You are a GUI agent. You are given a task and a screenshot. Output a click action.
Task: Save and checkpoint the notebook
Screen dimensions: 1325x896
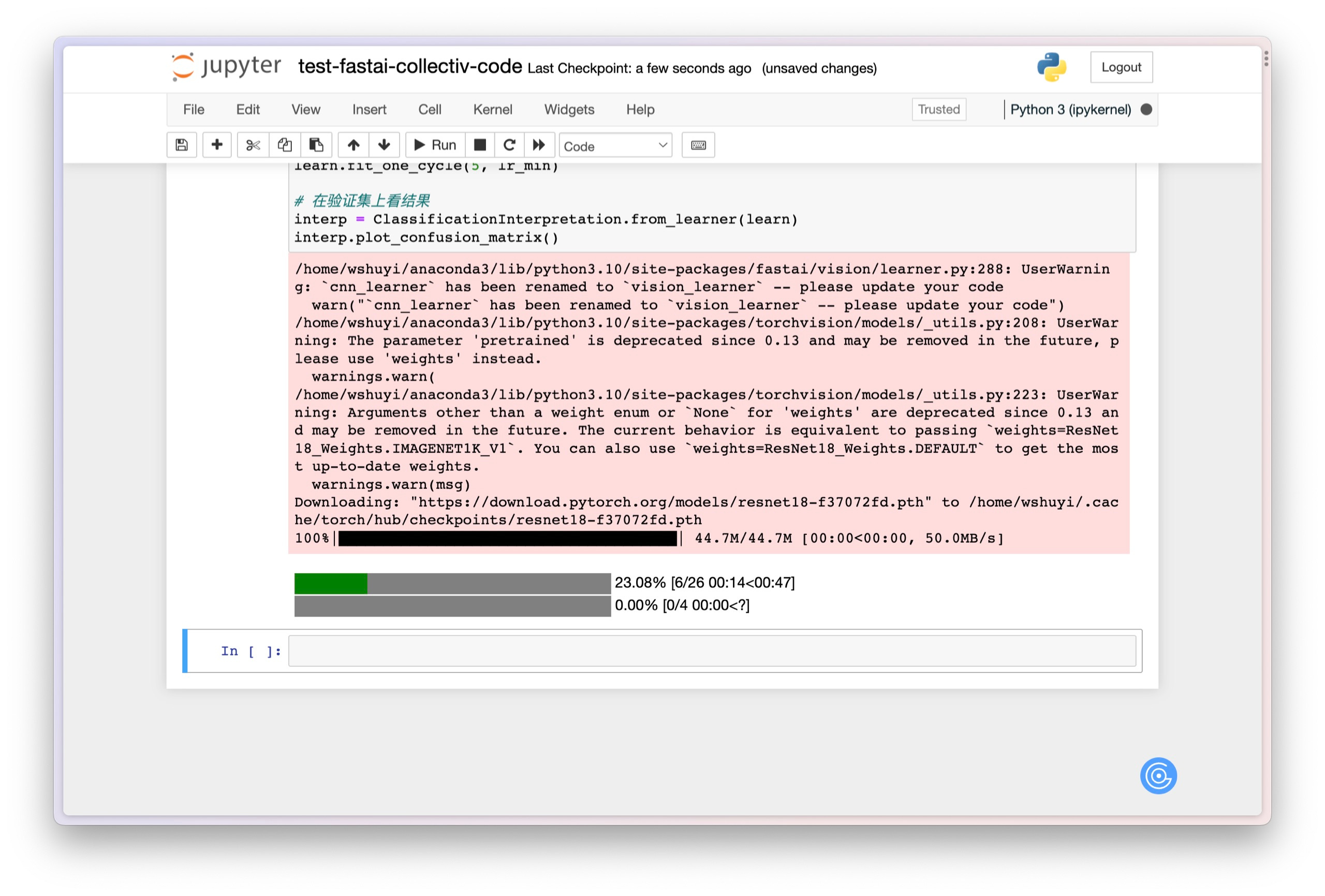[x=181, y=145]
